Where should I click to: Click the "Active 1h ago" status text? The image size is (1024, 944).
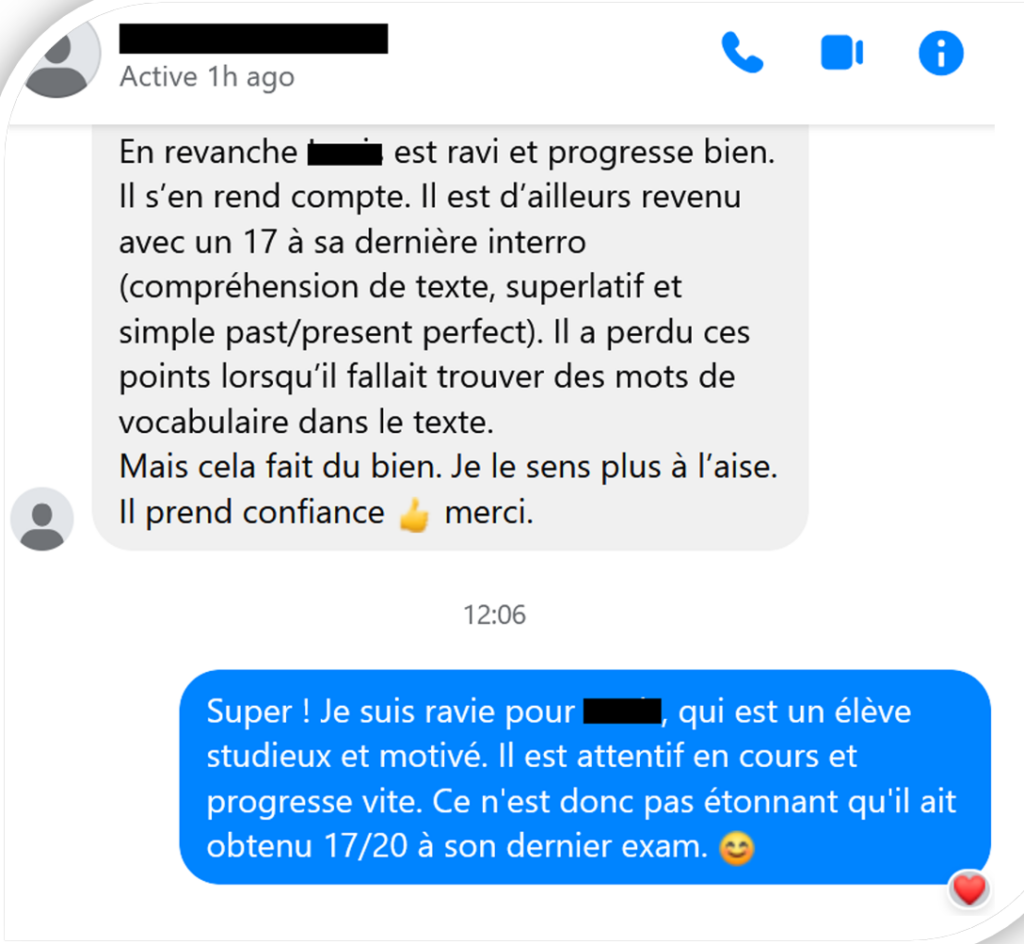(x=207, y=77)
